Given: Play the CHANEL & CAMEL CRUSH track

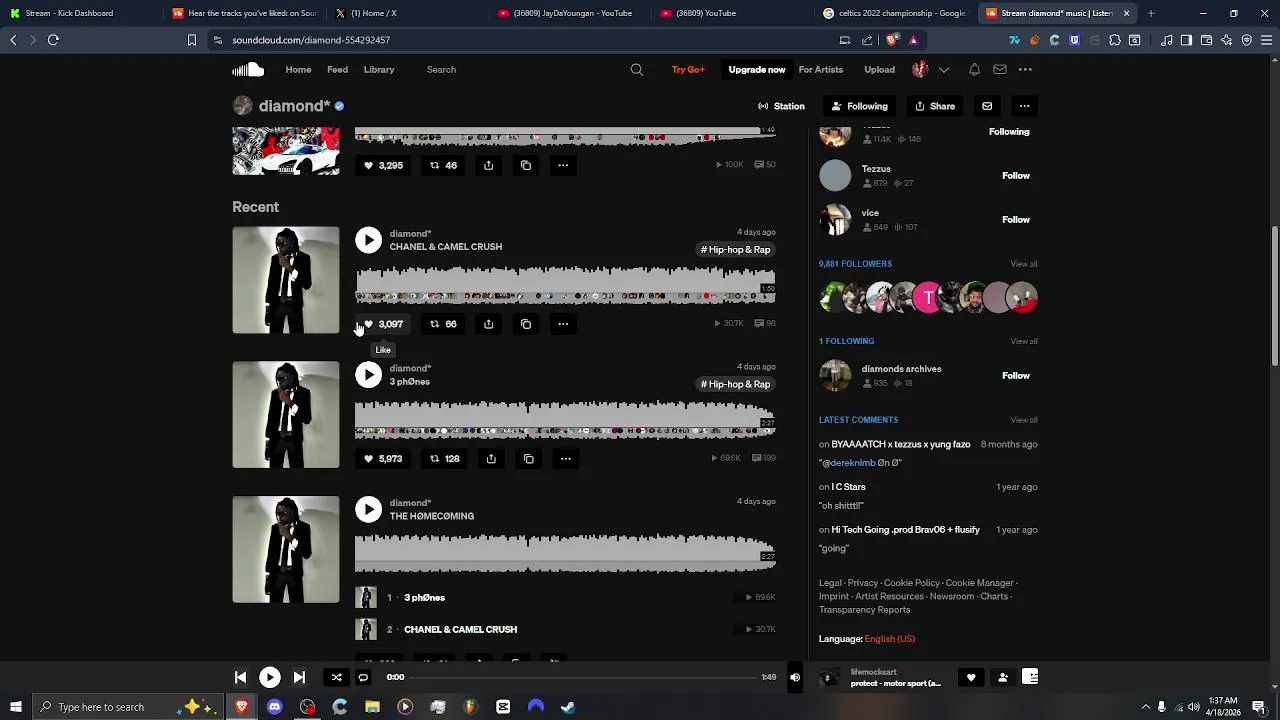Looking at the screenshot, I should click(368, 240).
